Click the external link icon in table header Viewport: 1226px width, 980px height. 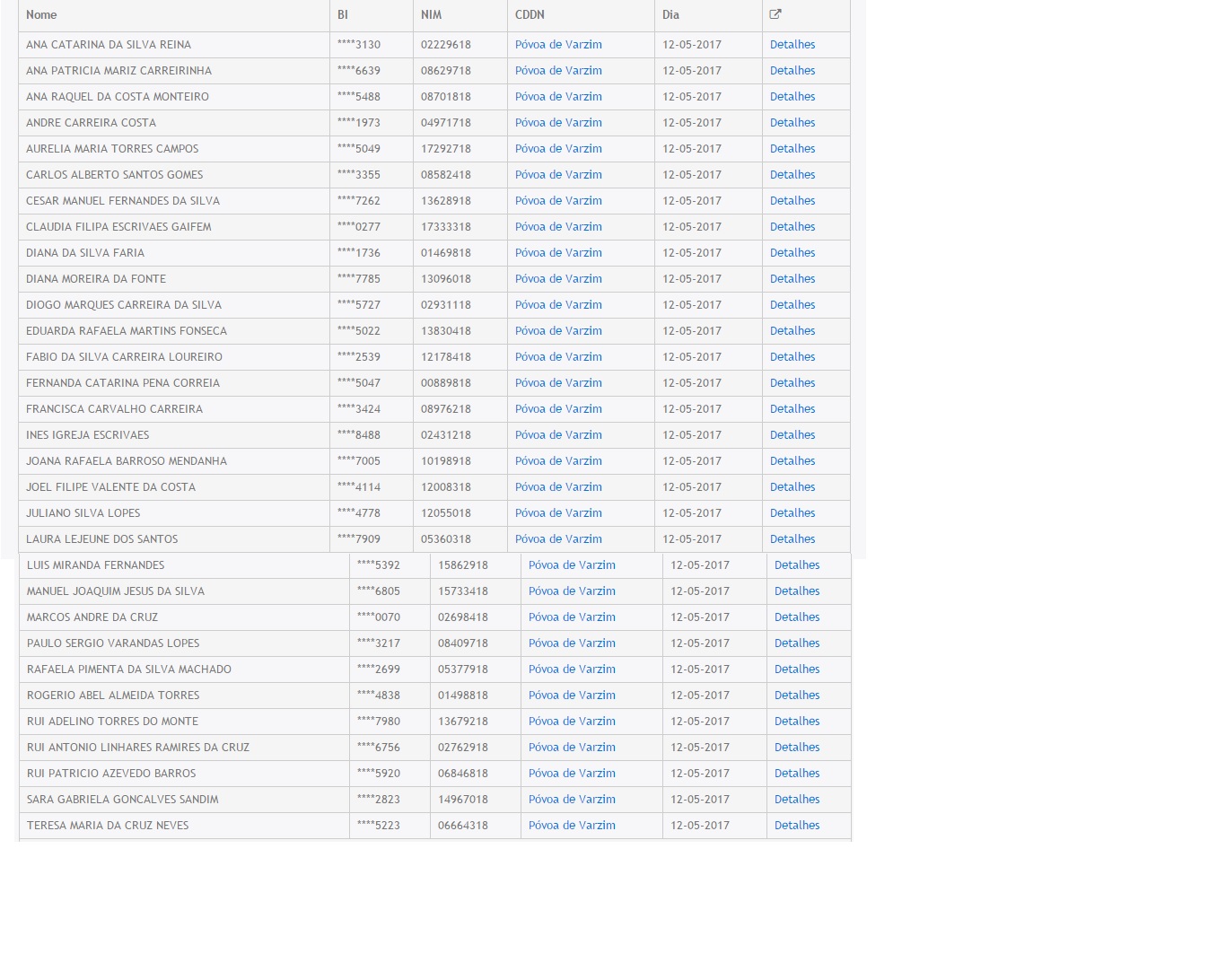tap(775, 14)
